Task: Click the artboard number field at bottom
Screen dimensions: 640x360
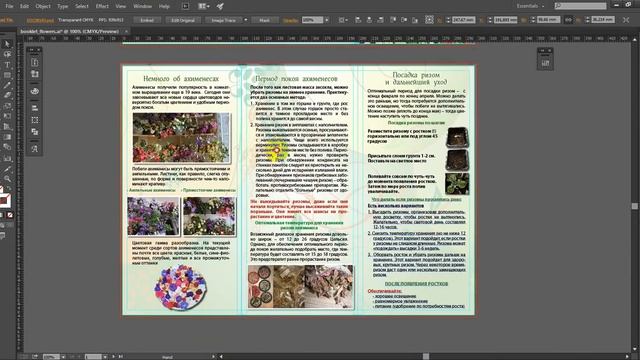Action: pyautogui.click(x=93, y=357)
